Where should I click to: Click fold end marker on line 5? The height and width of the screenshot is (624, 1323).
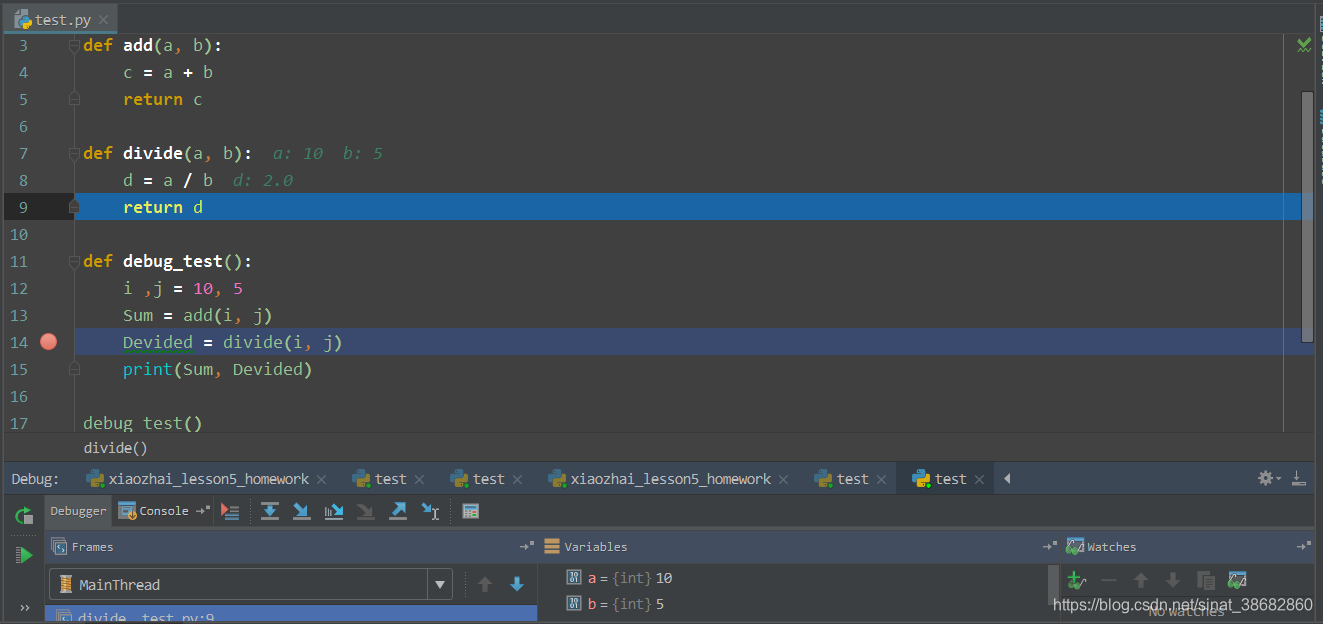(74, 99)
